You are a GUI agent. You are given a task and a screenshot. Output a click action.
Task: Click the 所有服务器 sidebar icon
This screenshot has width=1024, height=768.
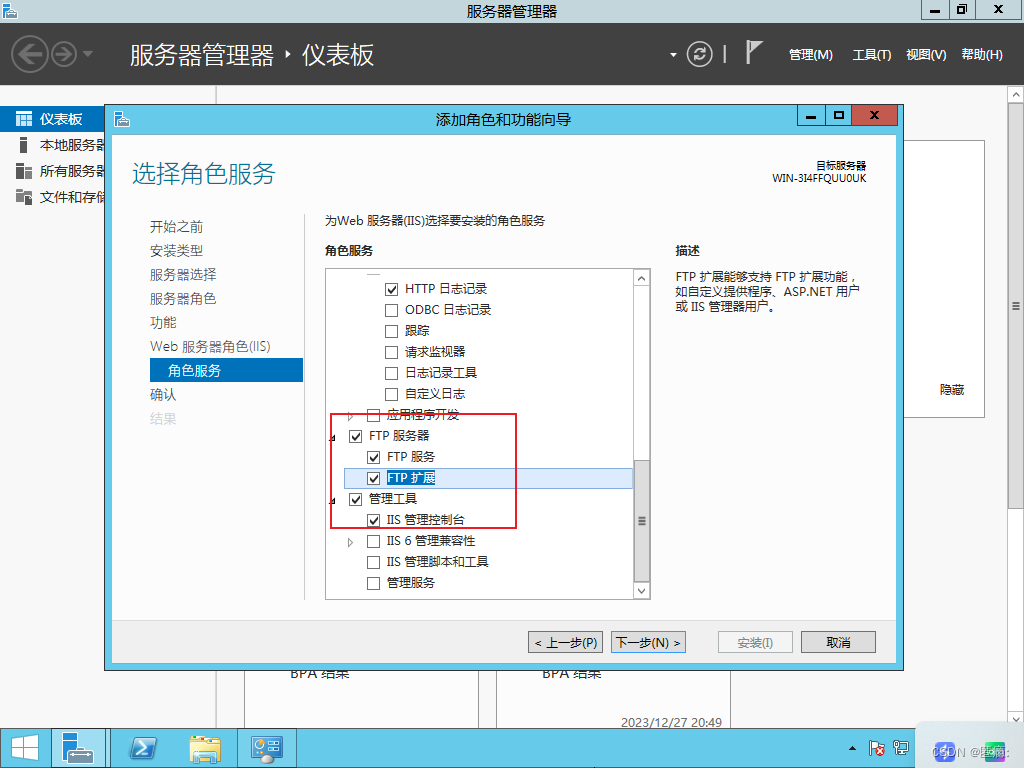(24, 171)
